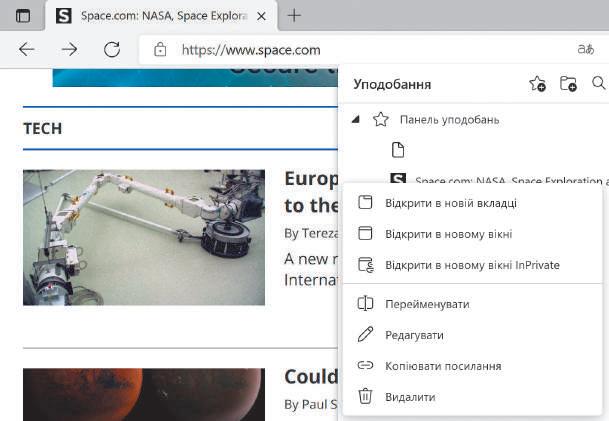Reload the current page
The height and width of the screenshot is (421, 609).
tap(111, 49)
